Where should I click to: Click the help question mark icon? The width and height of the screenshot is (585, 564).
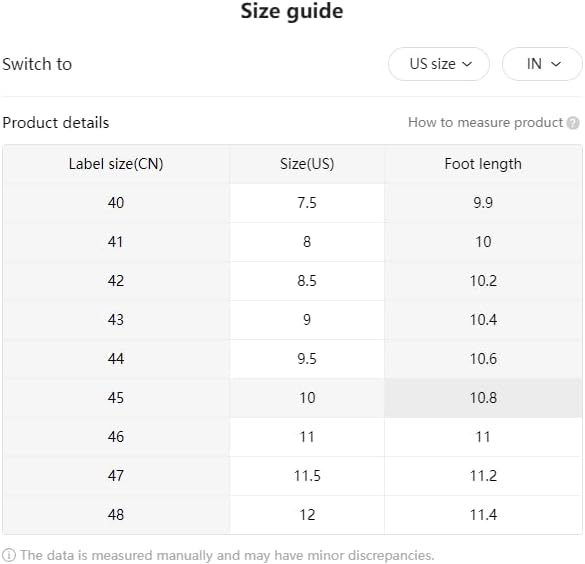point(573,123)
